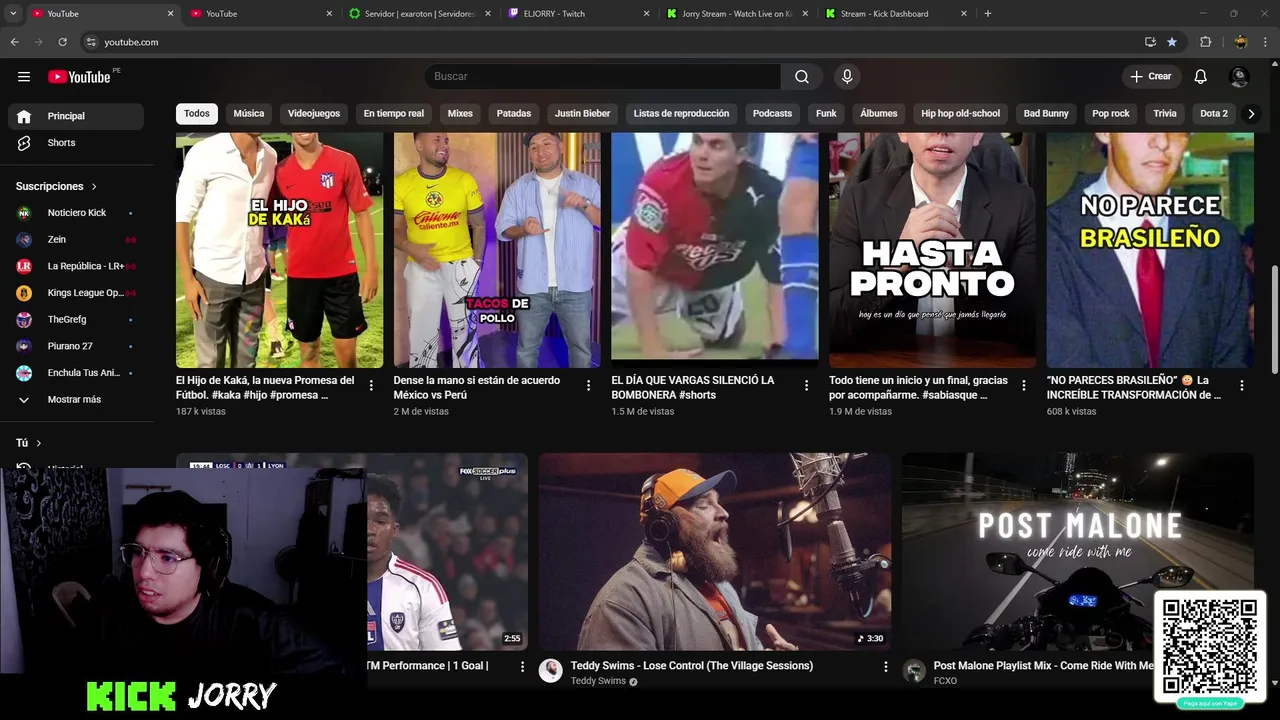This screenshot has height=720, width=1280.
Task: Bookmark page with star icon
Action: point(1172,42)
